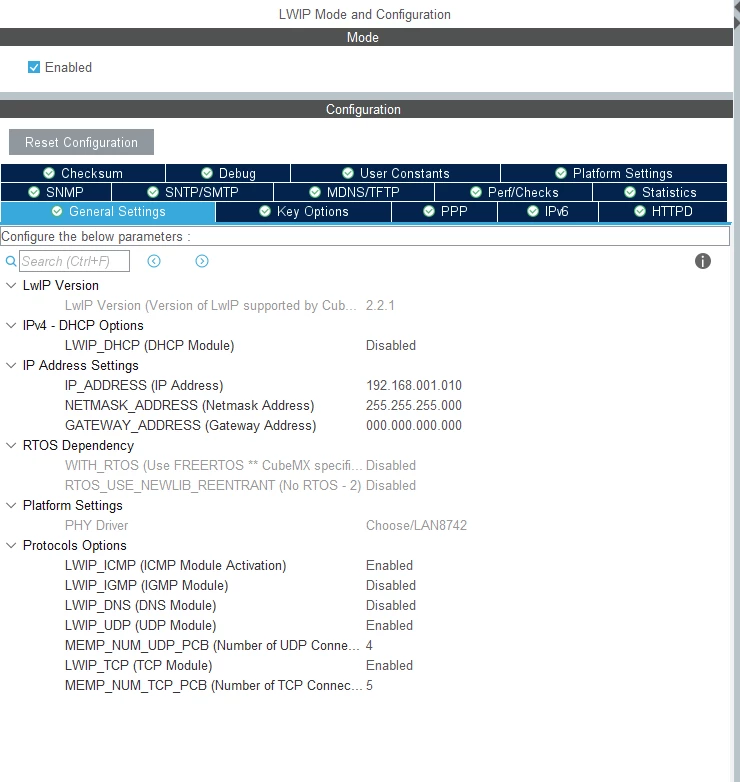Viewport: 740px width, 782px height.
Task: Collapse IP Address Settings section
Action: [x=10, y=365]
